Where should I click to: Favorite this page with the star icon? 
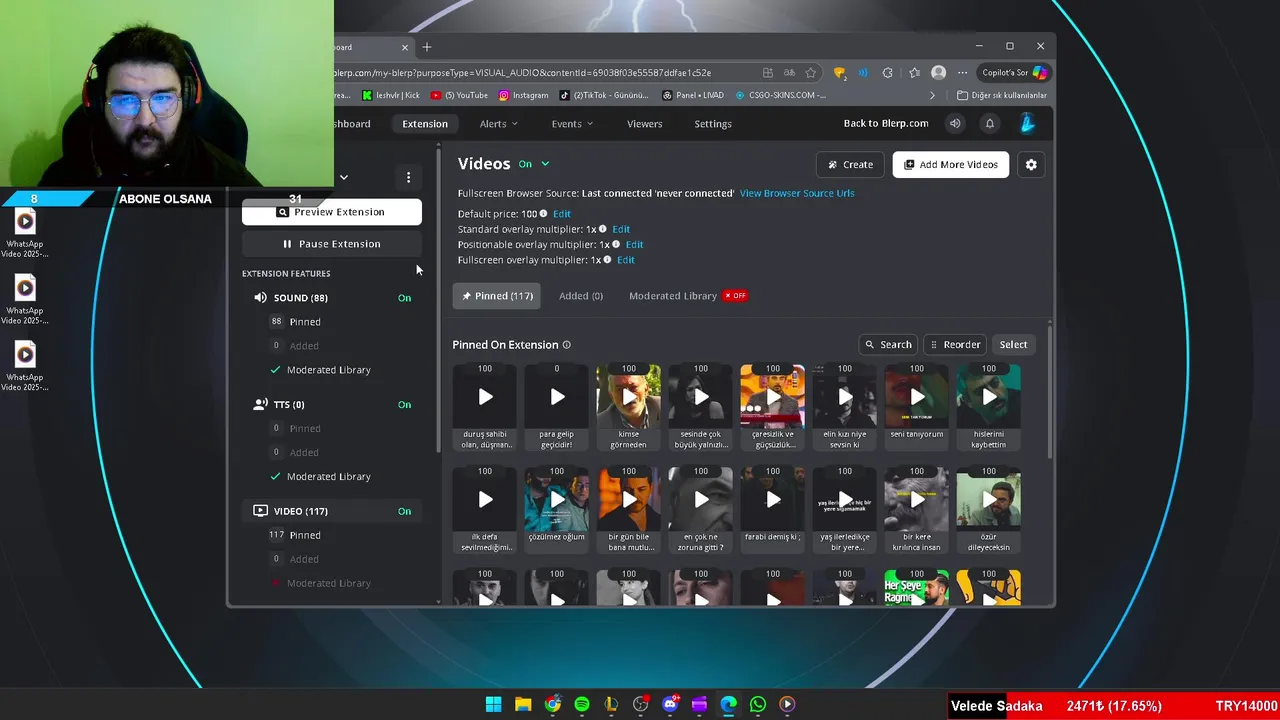[811, 73]
